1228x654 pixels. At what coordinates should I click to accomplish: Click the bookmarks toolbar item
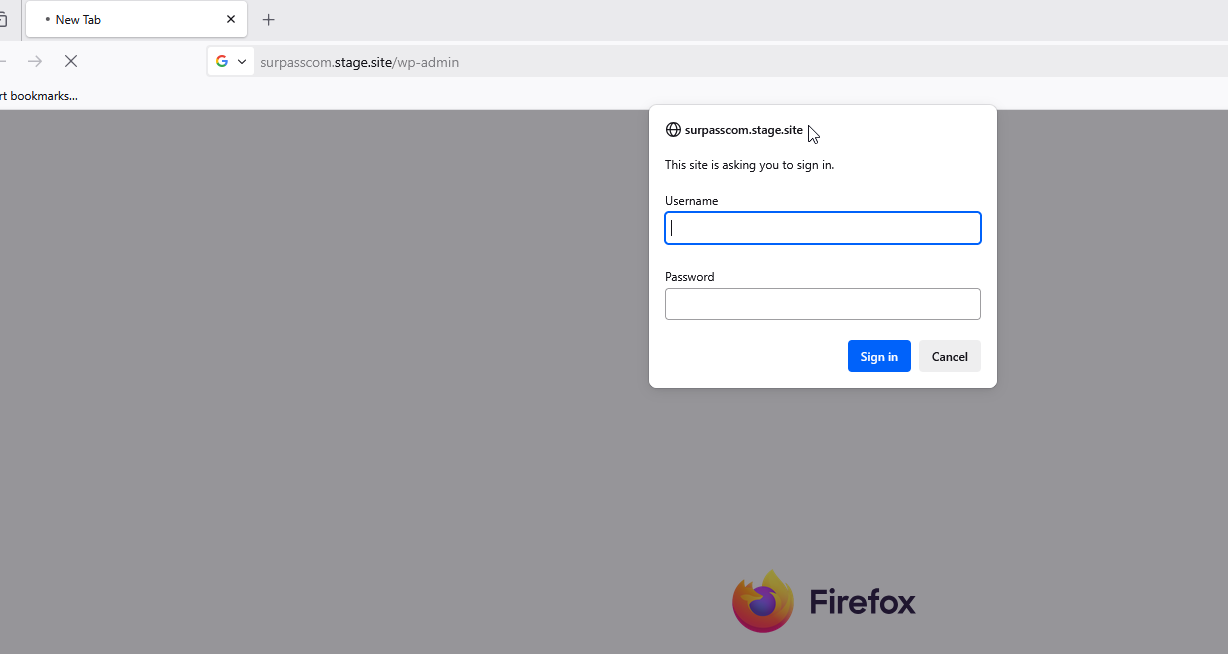39,96
